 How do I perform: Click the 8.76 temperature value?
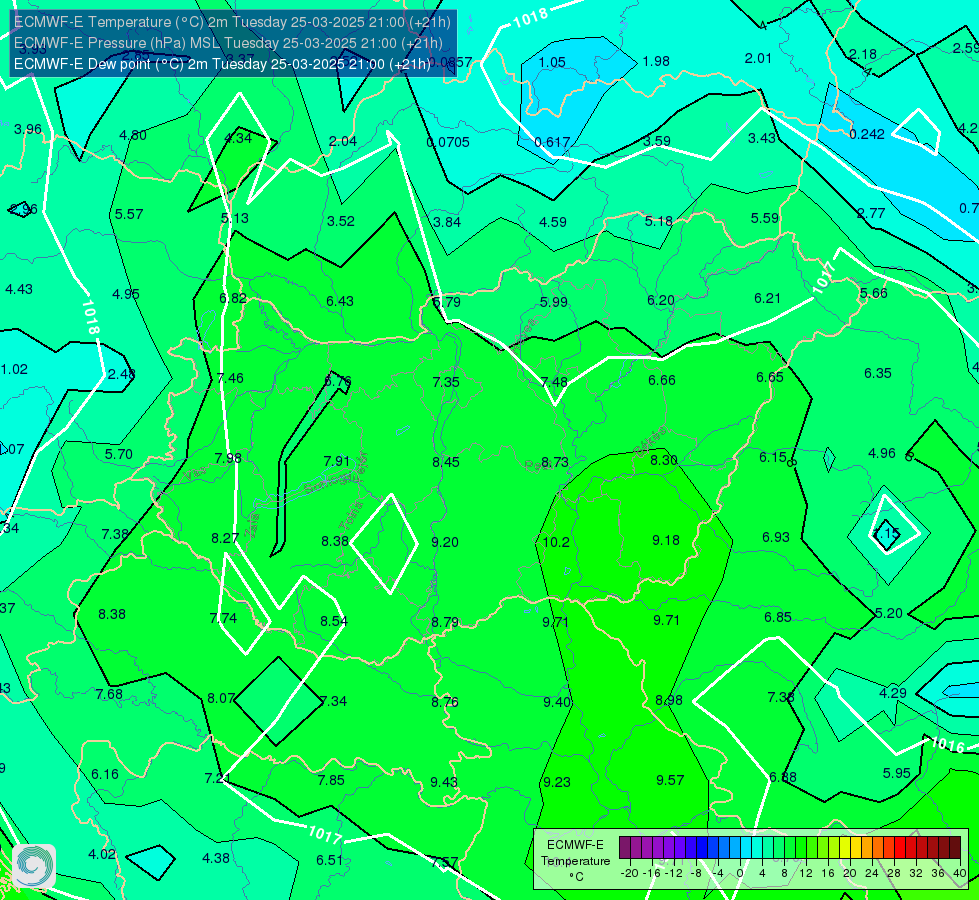point(445,703)
